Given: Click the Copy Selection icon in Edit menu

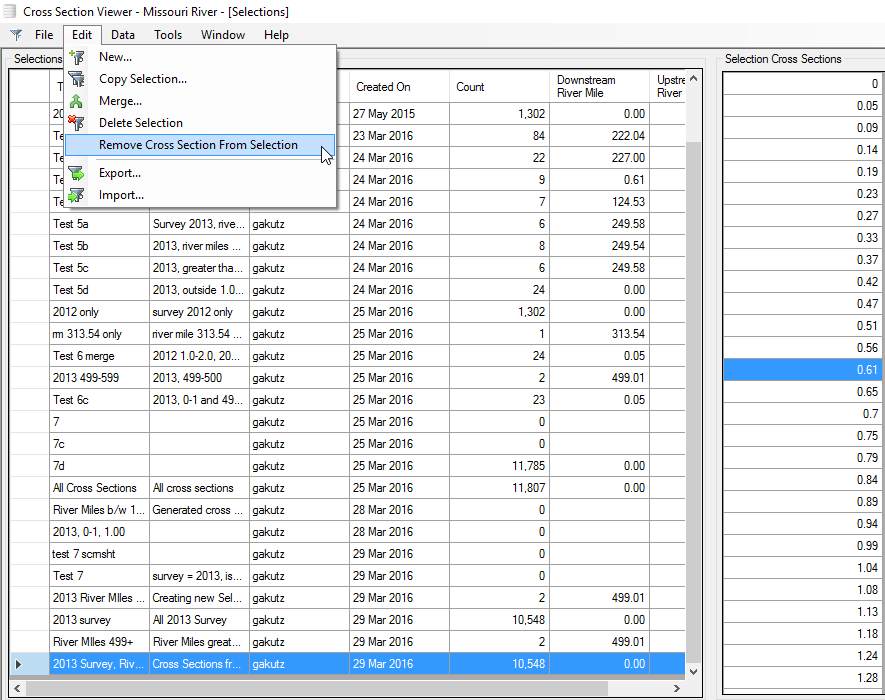Looking at the screenshot, I should point(76,79).
